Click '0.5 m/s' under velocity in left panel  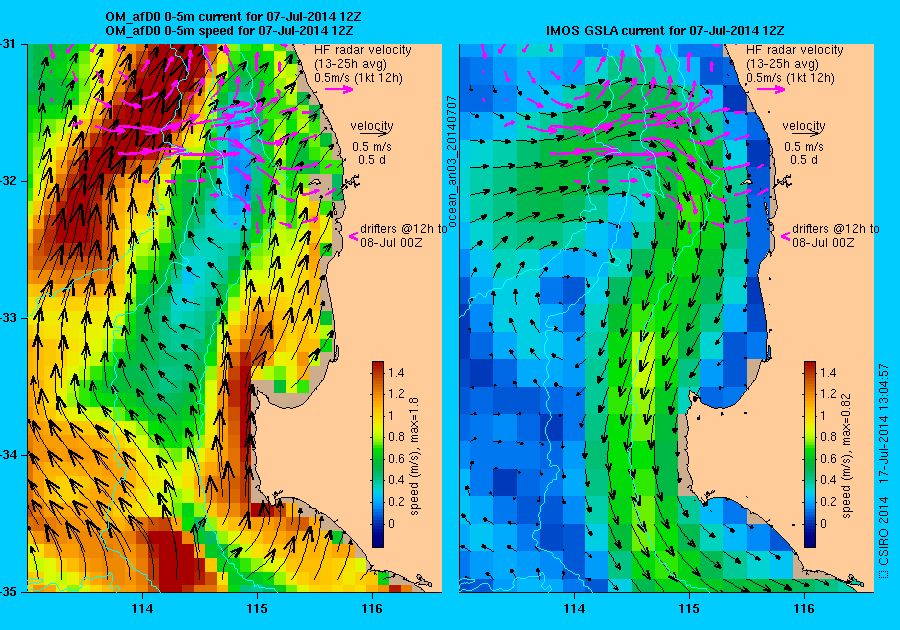click(x=372, y=147)
